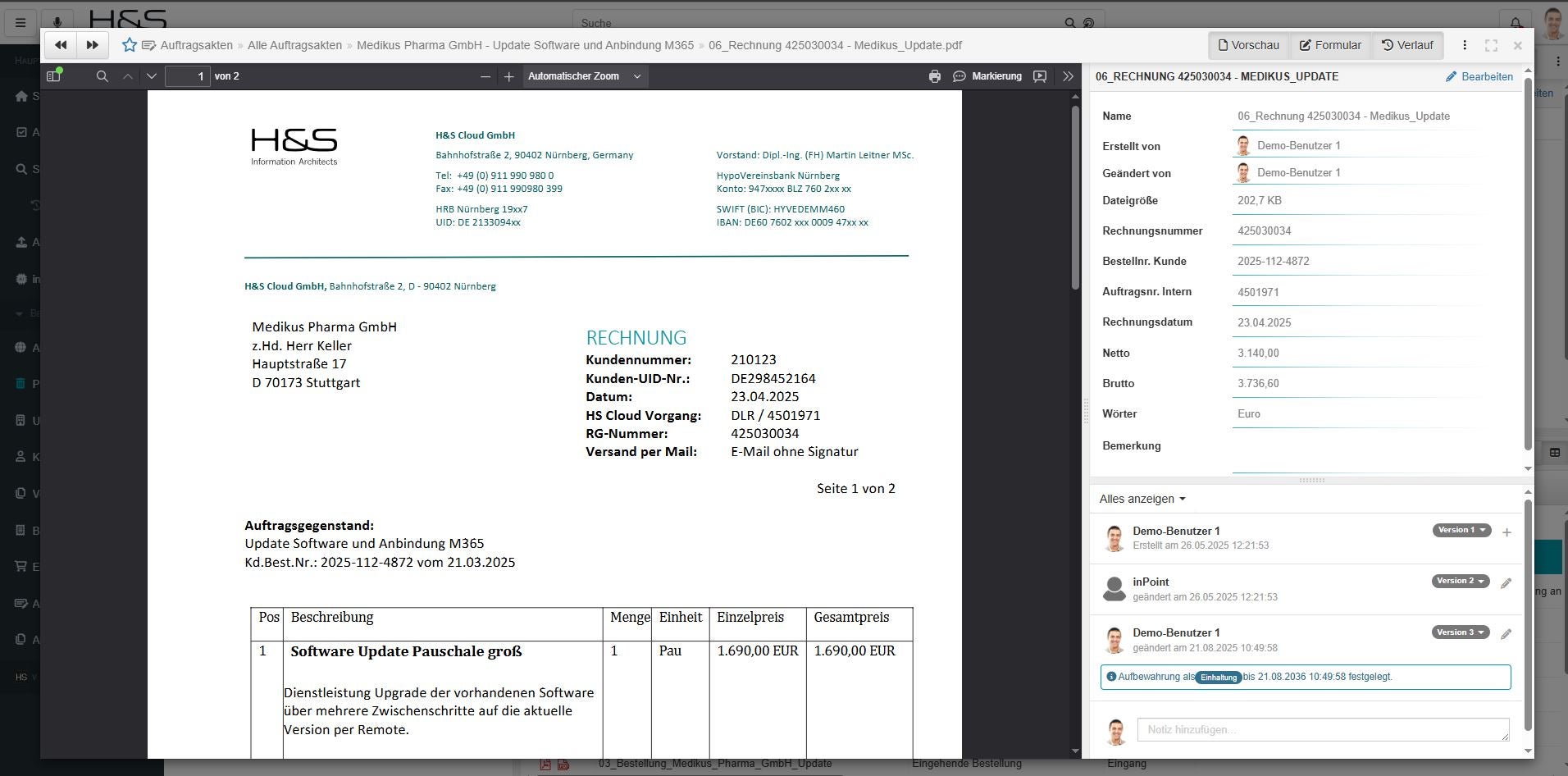Screen dimensions: 1568x776
Task: Zoom in on the PDF
Action: point(509,76)
